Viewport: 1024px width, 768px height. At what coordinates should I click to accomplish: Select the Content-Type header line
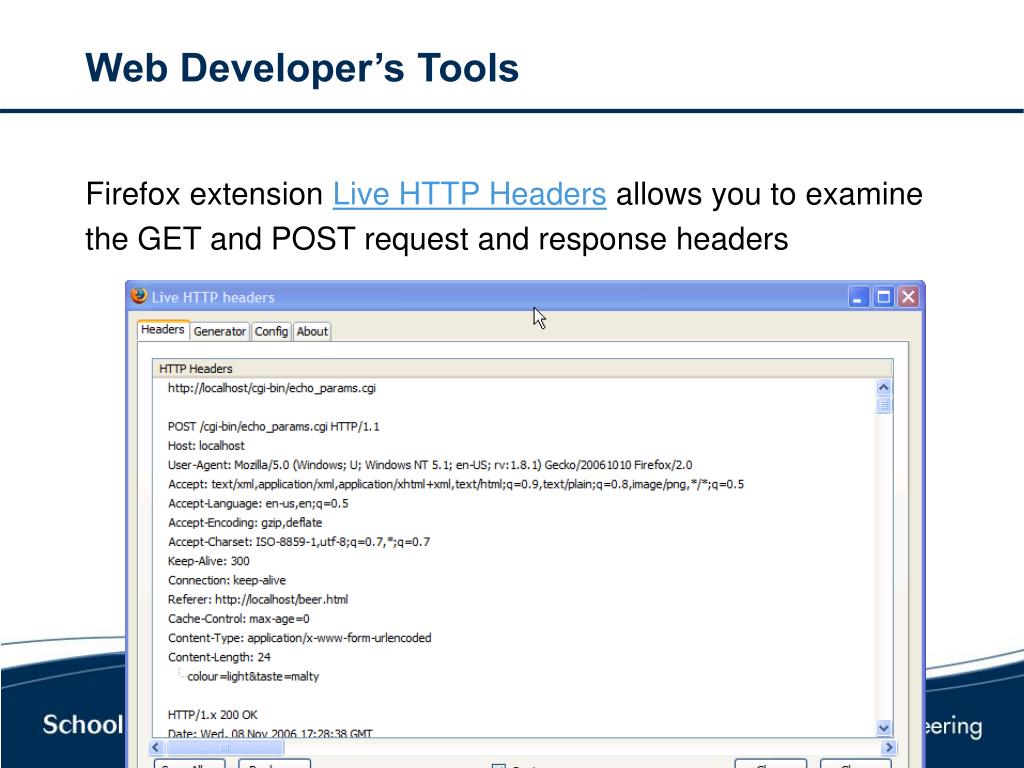pyautogui.click(x=300, y=637)
